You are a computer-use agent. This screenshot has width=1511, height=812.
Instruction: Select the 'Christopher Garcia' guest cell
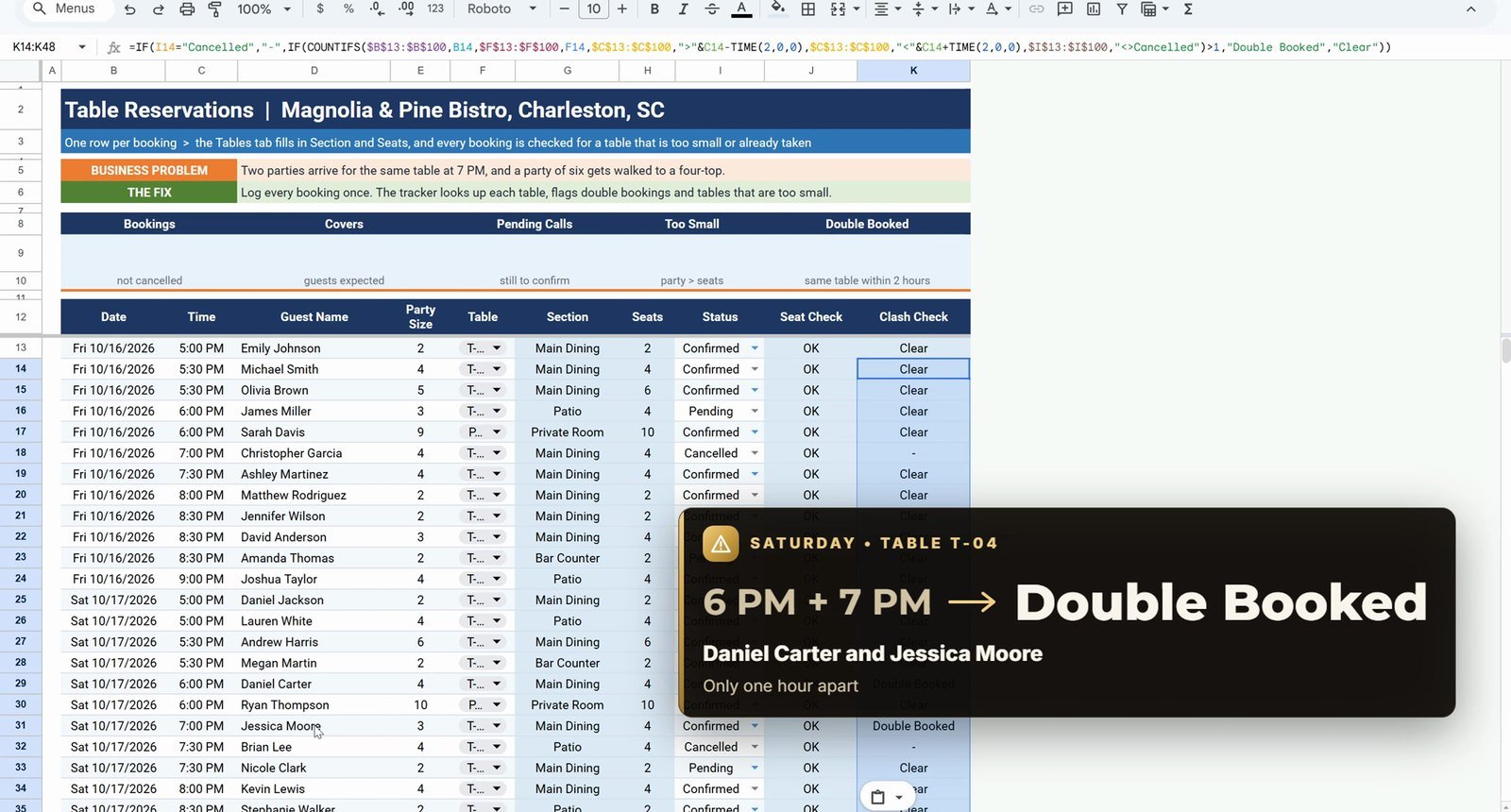tap(314, 453)
